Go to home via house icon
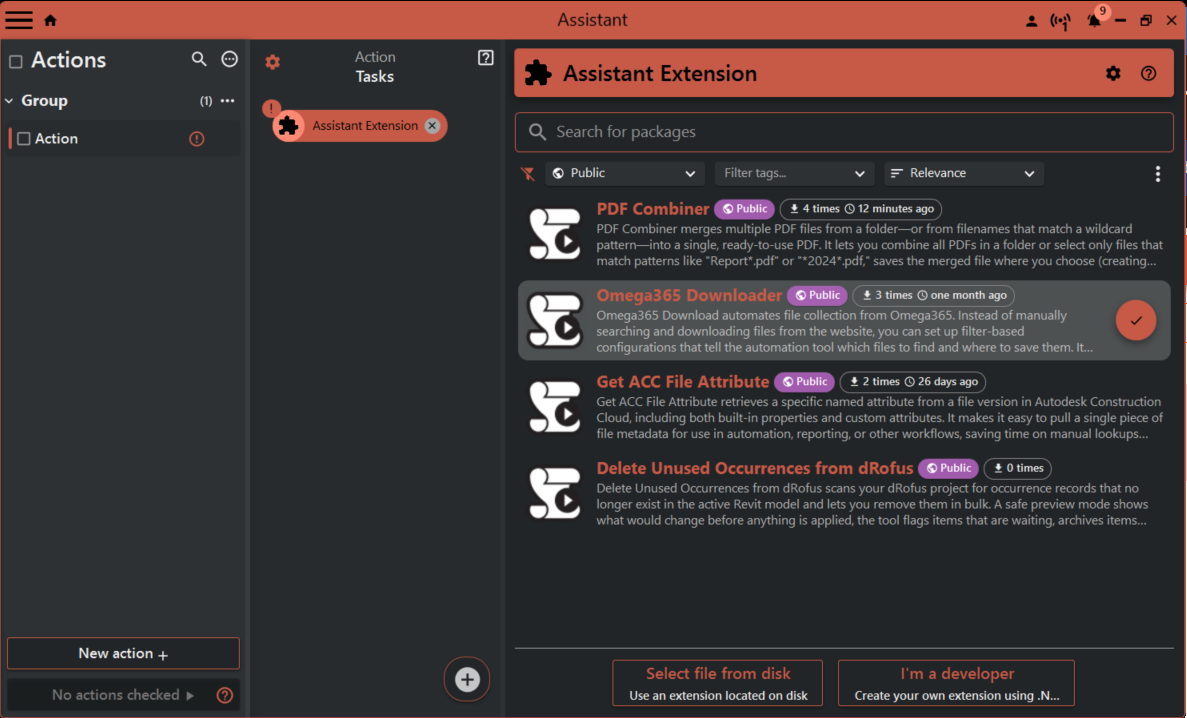This screenshot has width=1187, height=718. point(50,20)
